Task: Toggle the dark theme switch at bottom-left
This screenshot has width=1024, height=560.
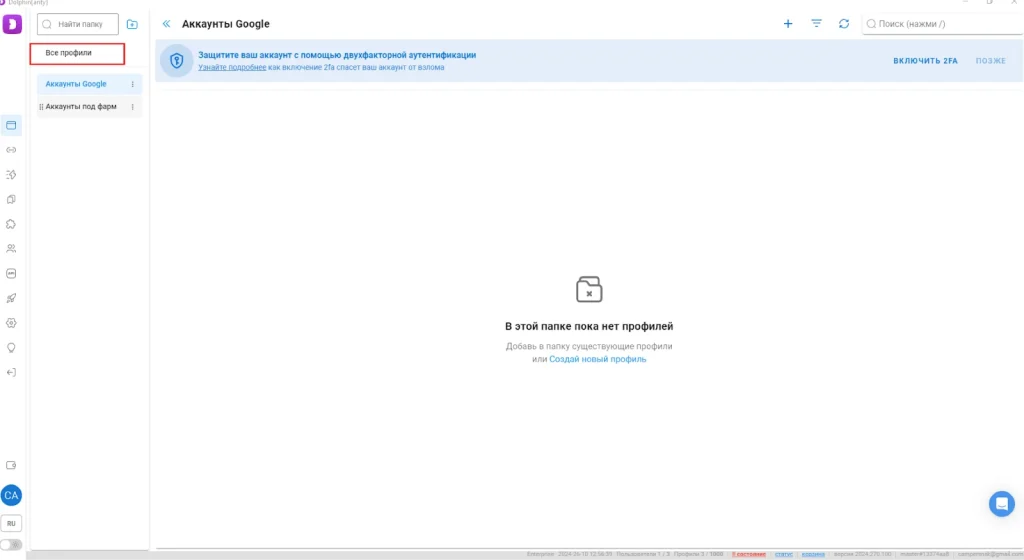Action: pos(11,544)
